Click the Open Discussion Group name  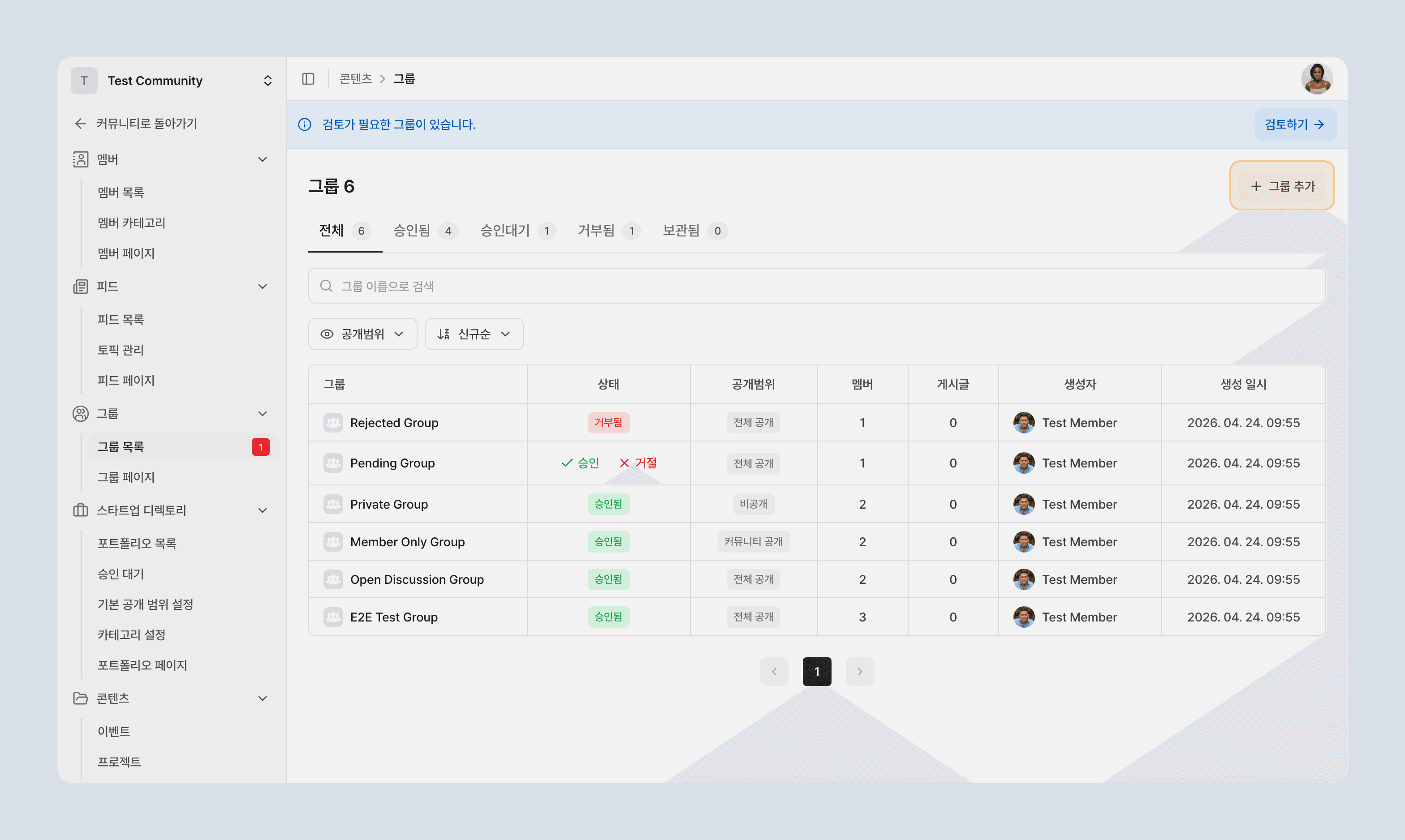coord(417,579)
